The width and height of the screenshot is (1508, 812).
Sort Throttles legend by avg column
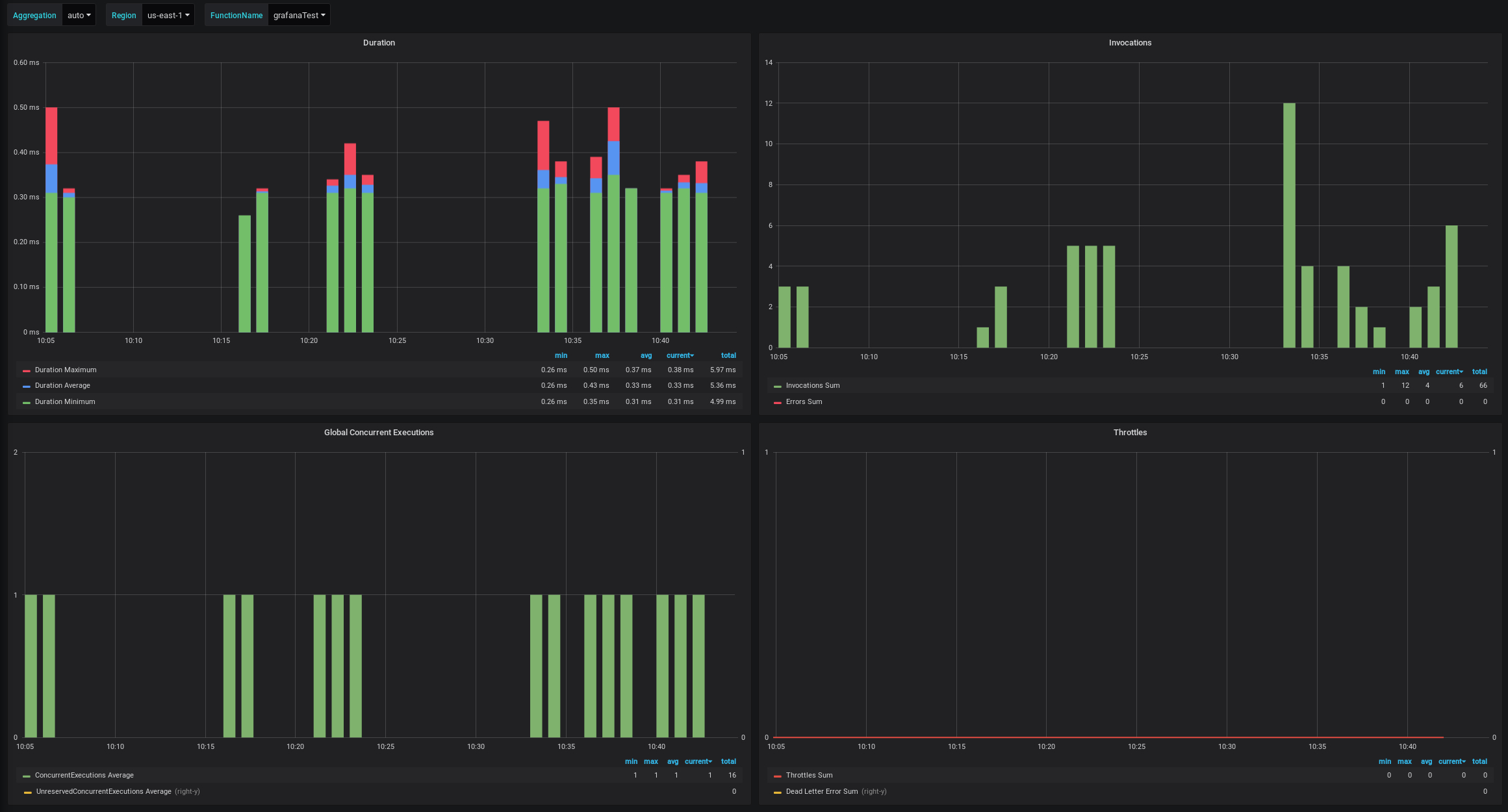click(1426, 762)
